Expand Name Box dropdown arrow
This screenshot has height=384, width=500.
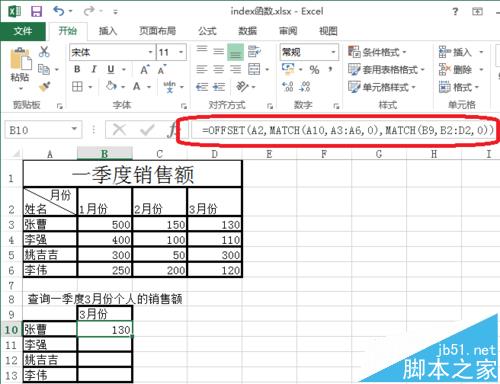(x=74, y=129)
